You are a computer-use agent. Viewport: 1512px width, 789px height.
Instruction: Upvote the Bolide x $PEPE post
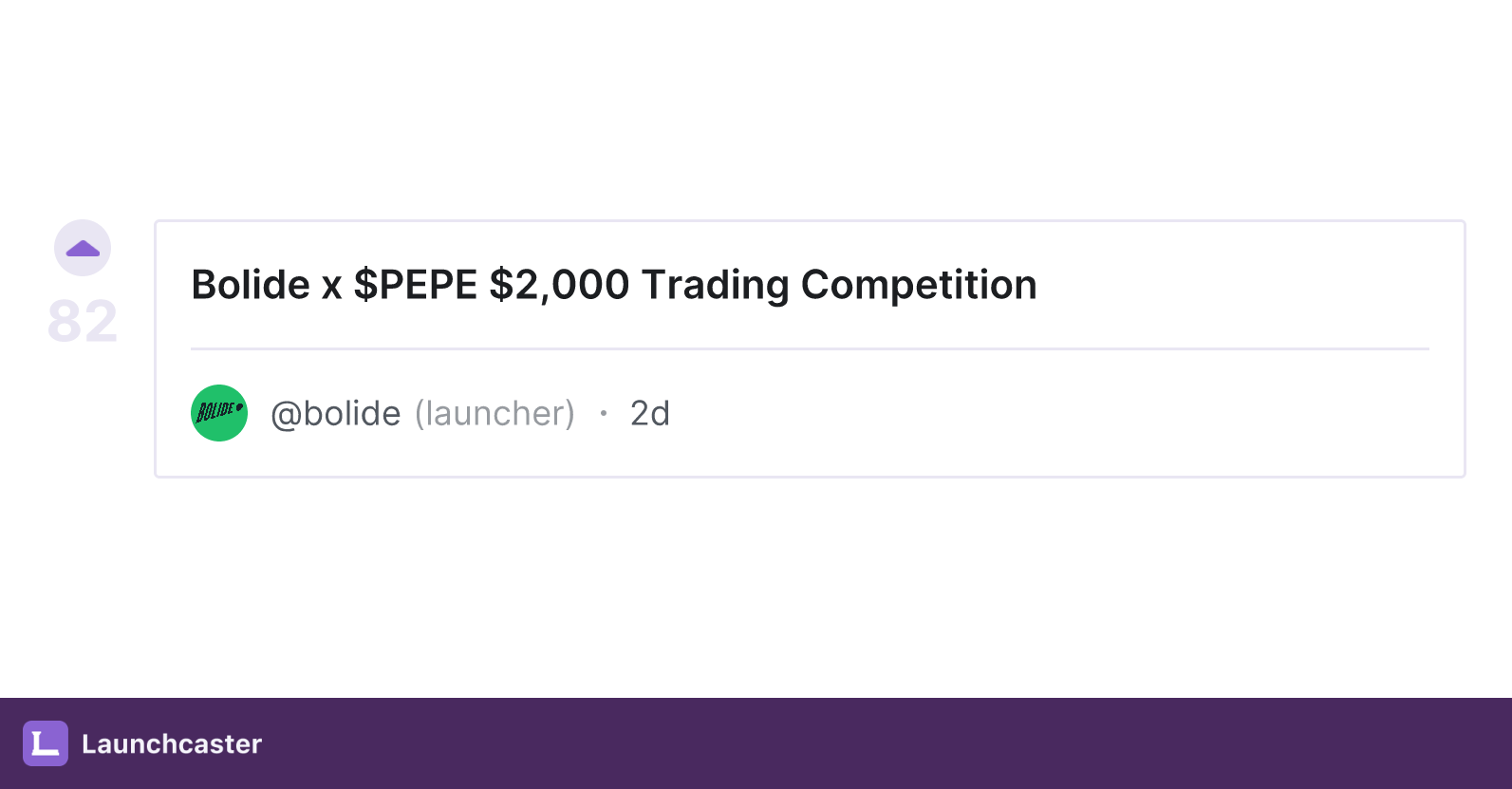[x=83, y=248]
